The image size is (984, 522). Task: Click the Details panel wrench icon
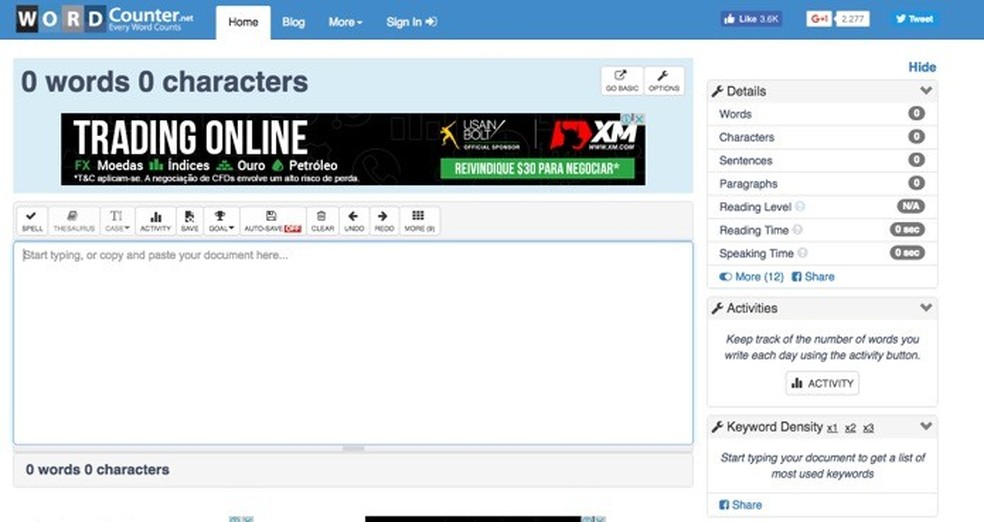click(718, 91)
